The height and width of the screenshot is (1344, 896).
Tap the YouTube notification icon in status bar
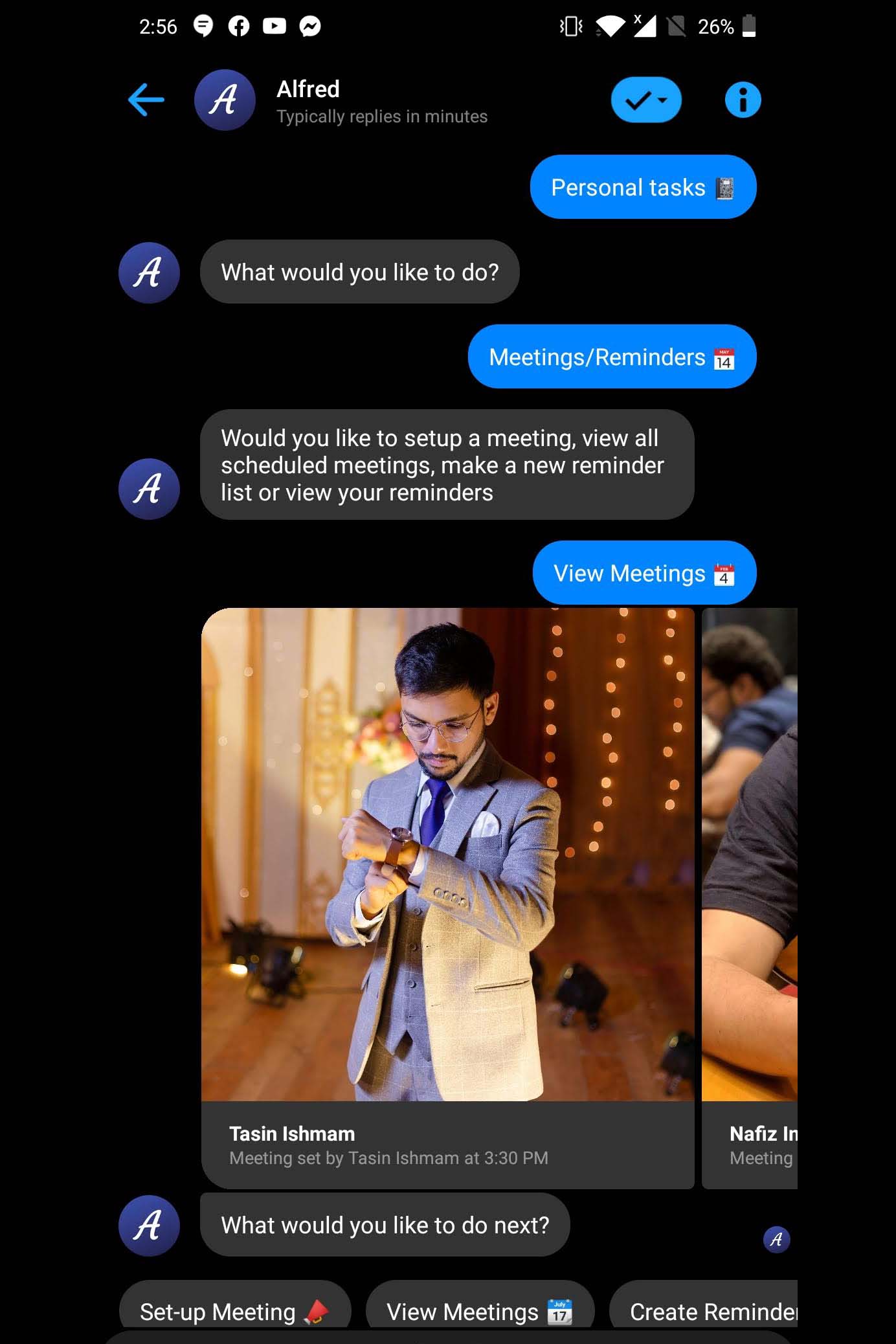[274, 26]
